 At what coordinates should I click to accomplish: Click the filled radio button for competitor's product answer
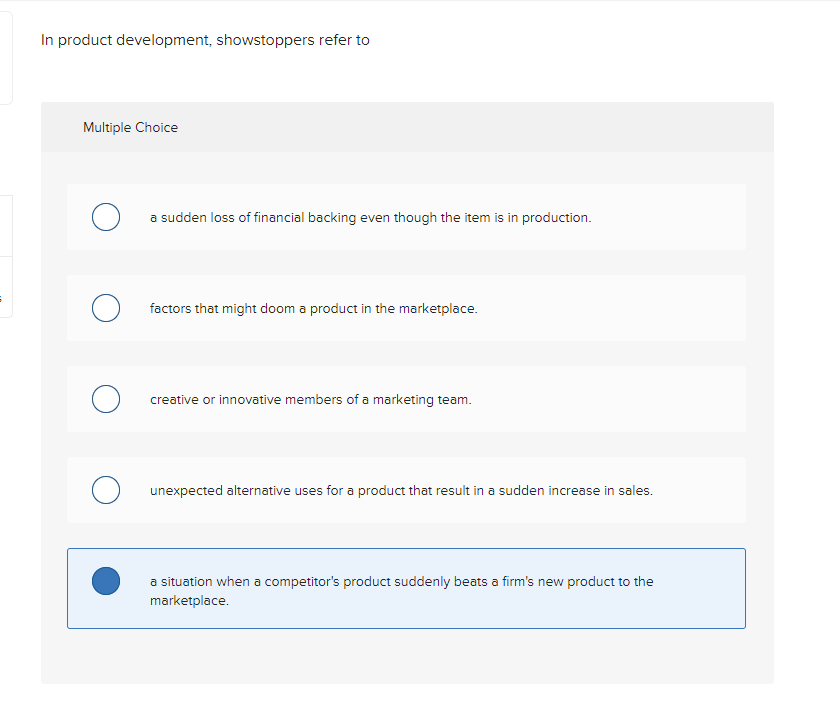[x=106, y=581]
